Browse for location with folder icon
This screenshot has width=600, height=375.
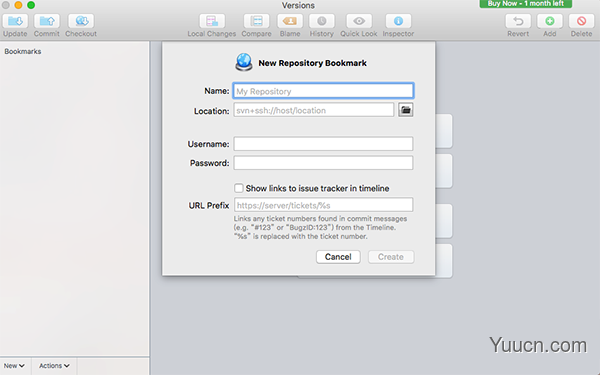(x=406, y=110)
